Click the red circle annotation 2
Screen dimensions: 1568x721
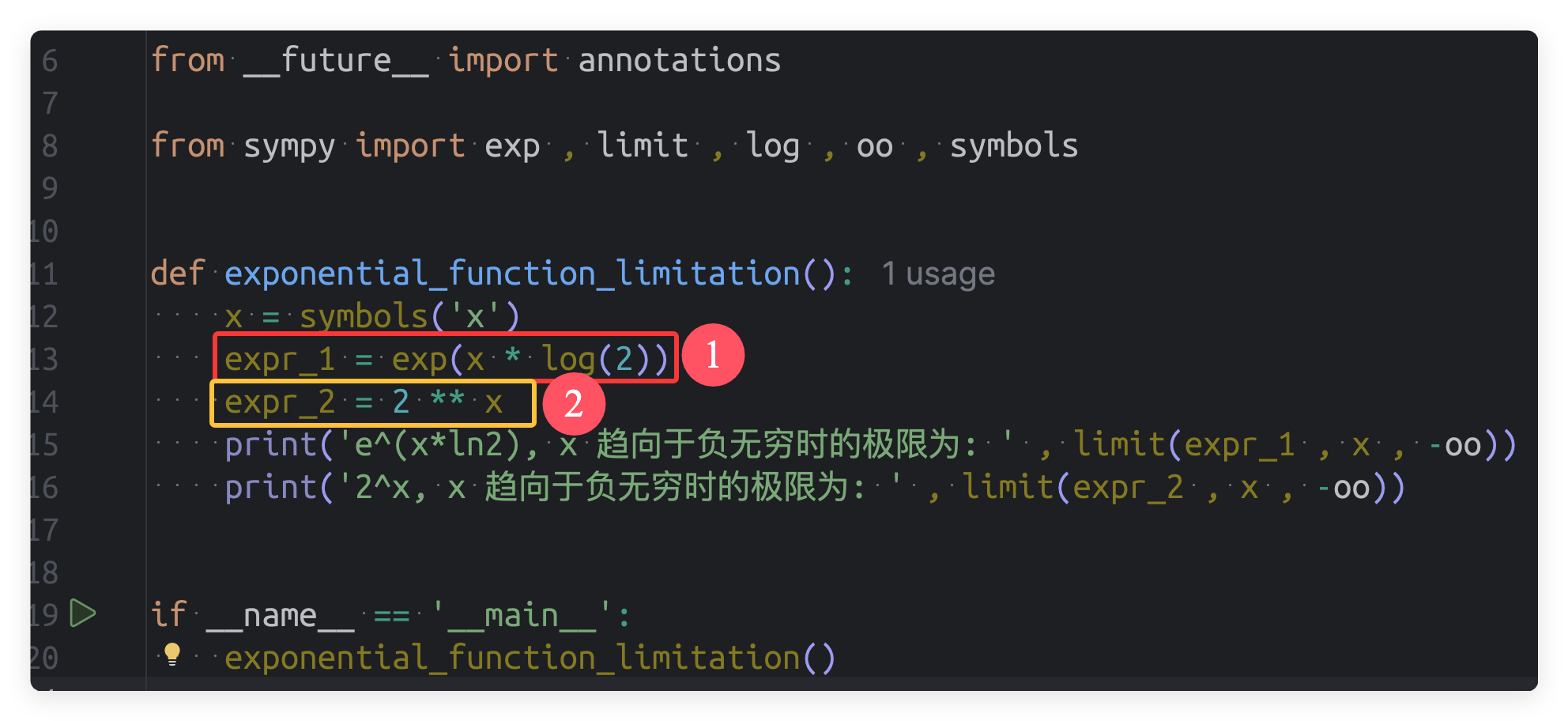[x=574, y=404]
